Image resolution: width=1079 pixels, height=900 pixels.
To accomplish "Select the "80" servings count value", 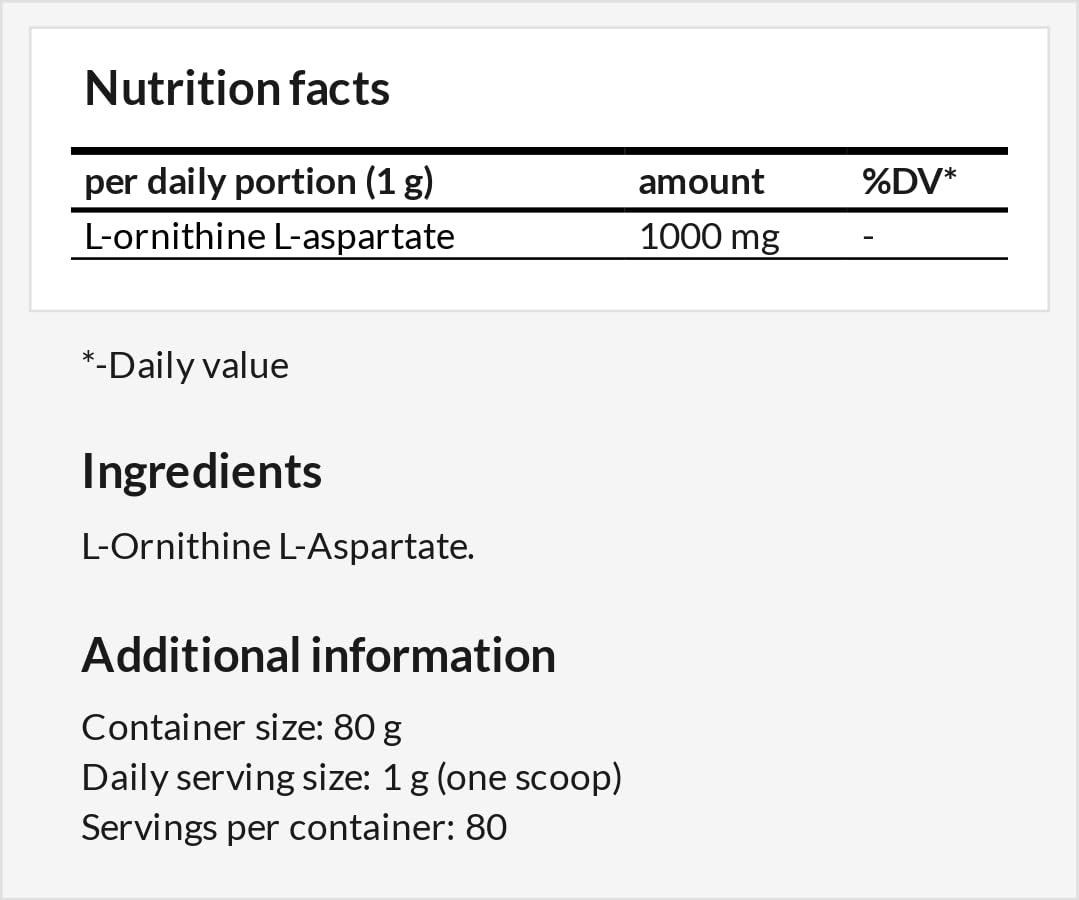I will pos(486,827).
